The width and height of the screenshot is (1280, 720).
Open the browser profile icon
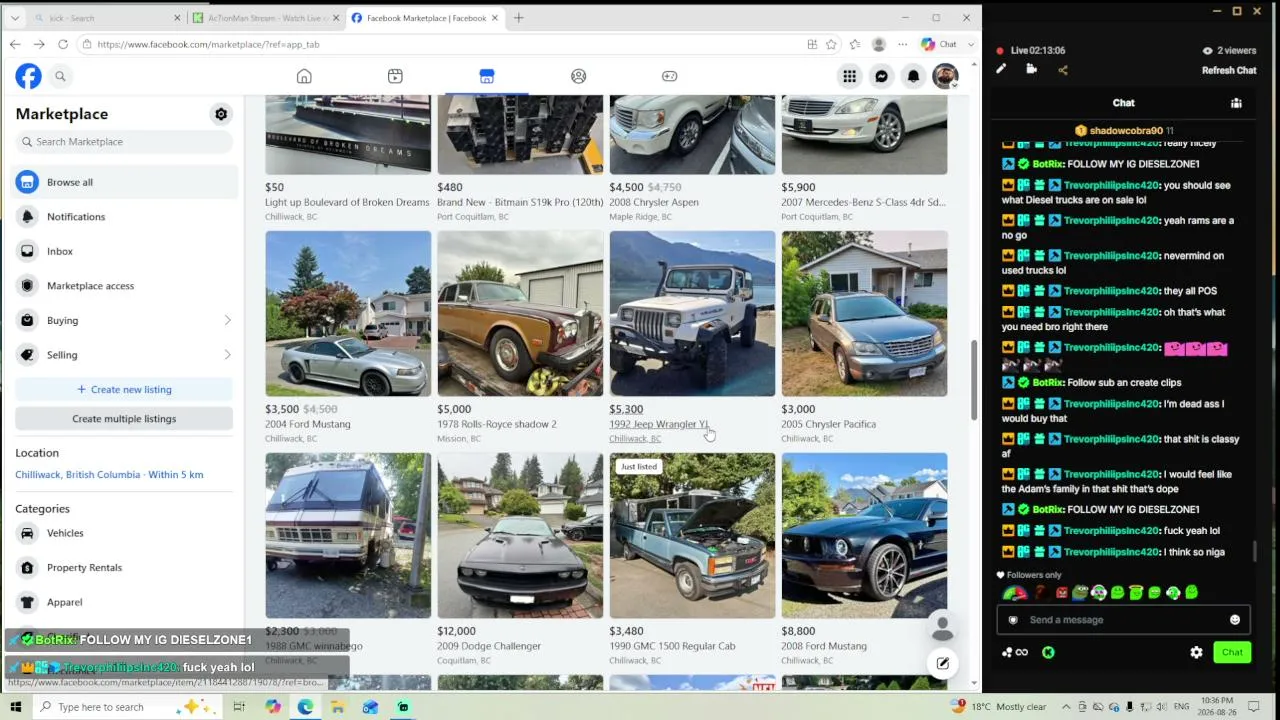pyautogui.click(x=878, y=44)
